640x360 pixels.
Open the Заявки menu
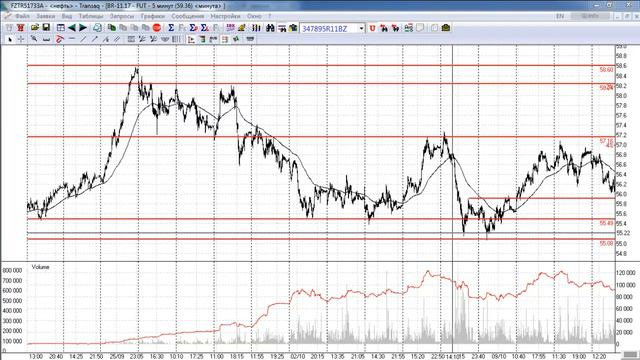(45, 16)
